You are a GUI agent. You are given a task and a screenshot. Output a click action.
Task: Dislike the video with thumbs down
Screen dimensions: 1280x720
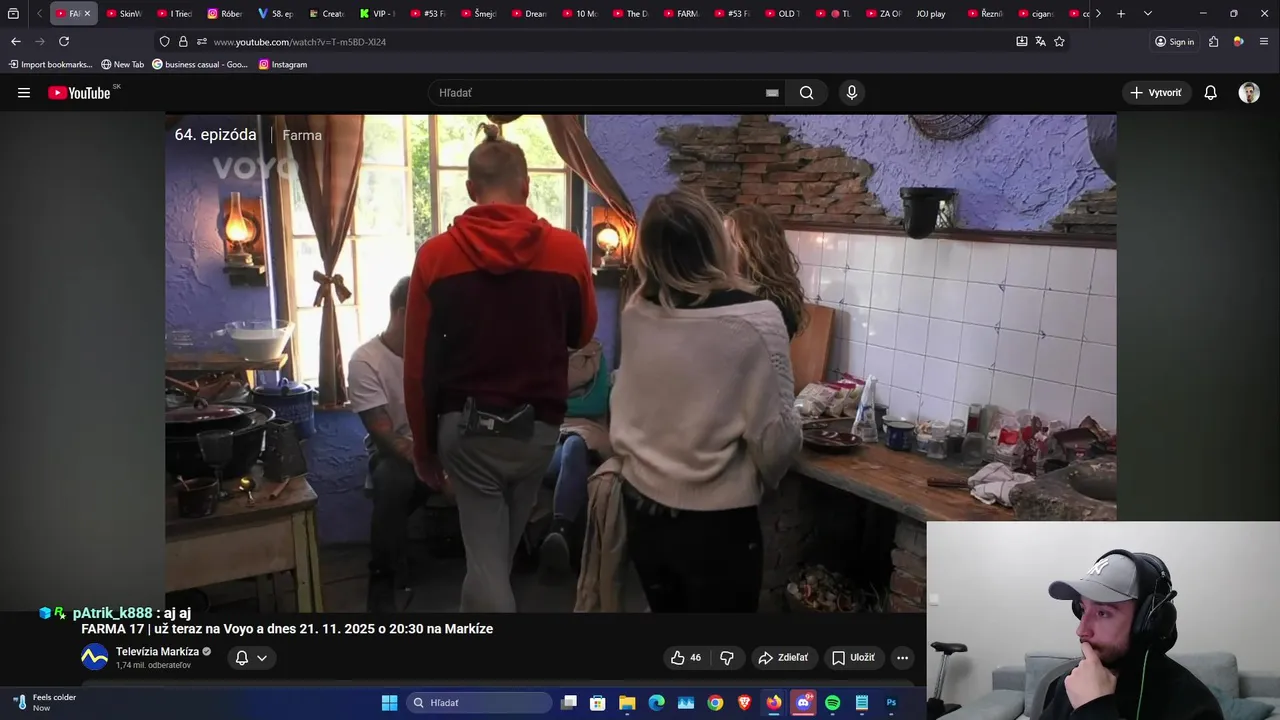coord(727,657)
